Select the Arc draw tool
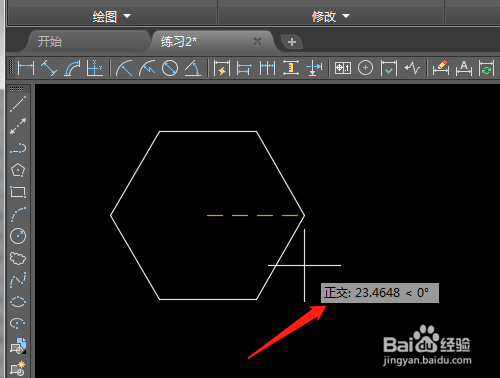Screen dimensions: 500x378 [18, 214]
